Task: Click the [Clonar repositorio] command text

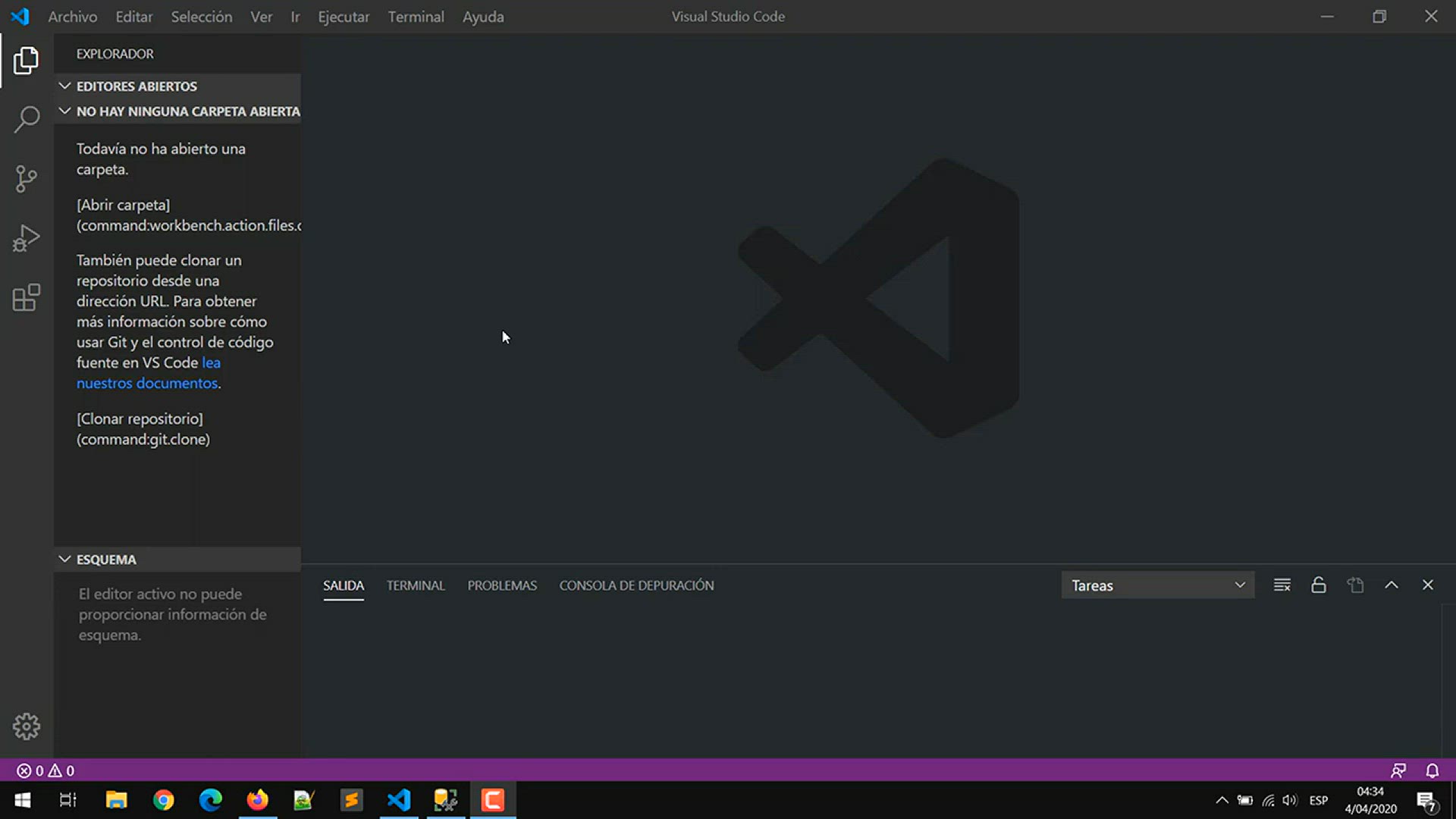Action: (140, 419)
